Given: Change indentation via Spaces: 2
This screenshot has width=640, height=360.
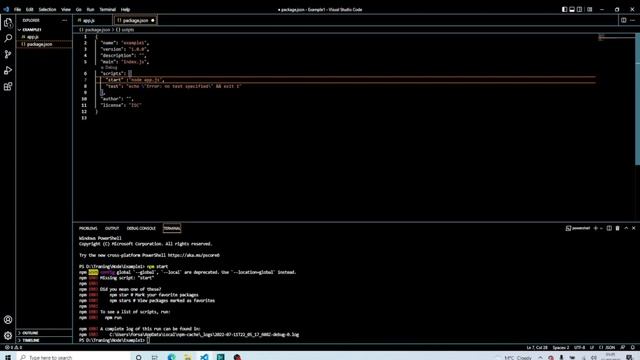Looking at the screenshot, I should click(x=561, y=347).
